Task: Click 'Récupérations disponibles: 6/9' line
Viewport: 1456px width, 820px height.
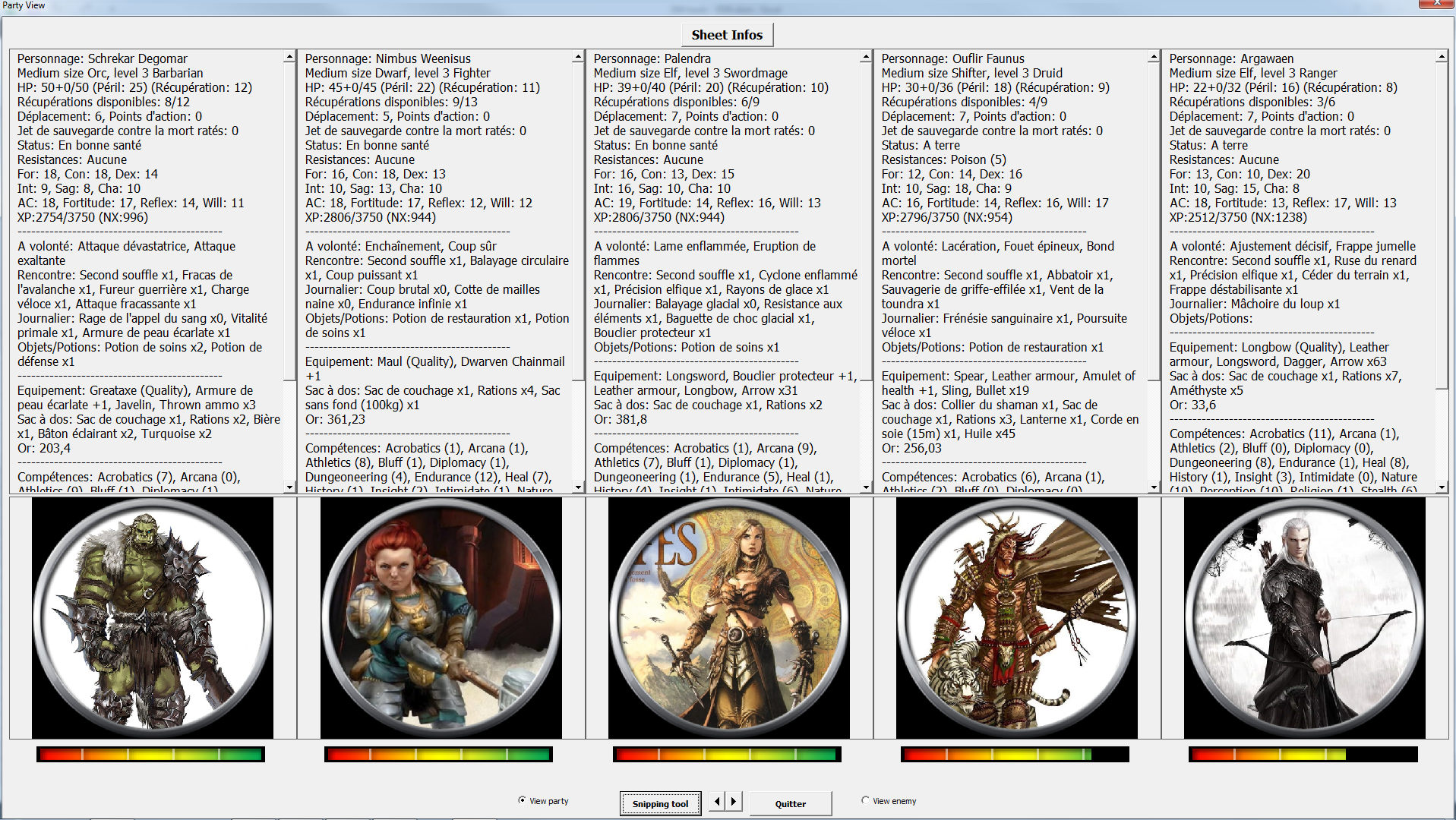Action: pyautogui.click(x=676, y=102)
